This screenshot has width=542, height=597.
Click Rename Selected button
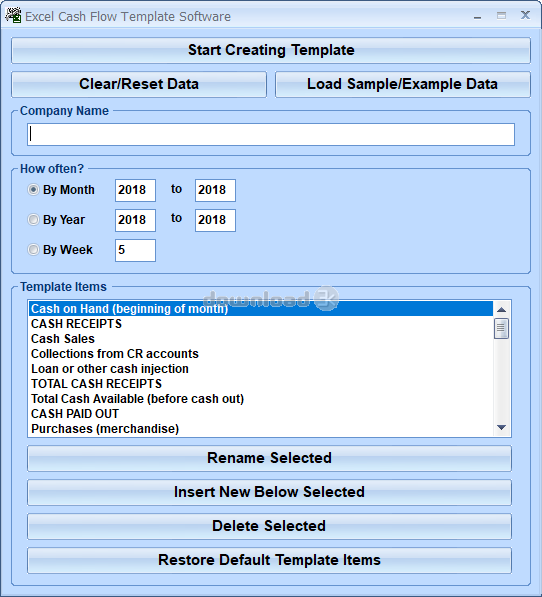[x=269, y=458]
